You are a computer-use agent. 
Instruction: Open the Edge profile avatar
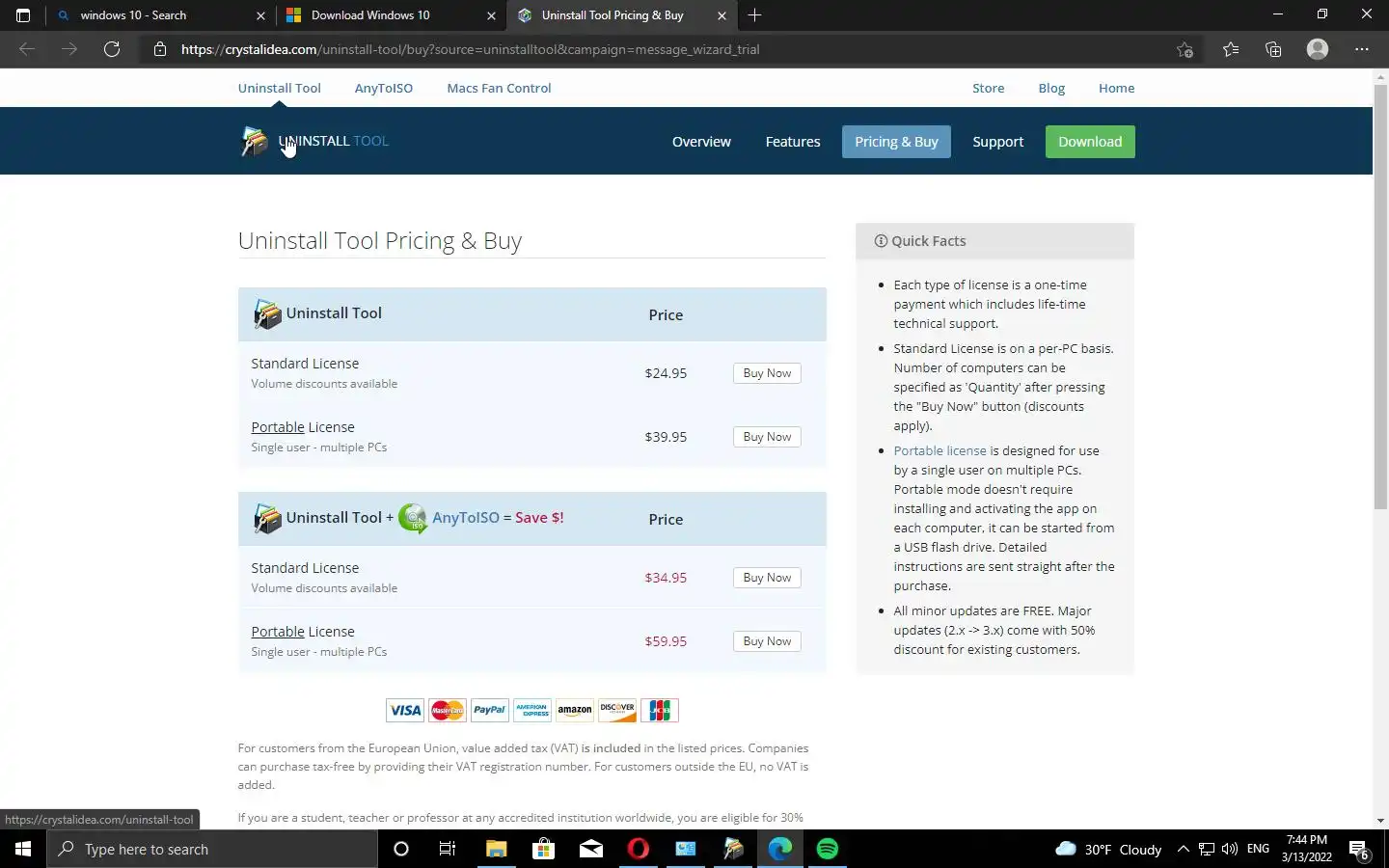point(1318,49)
